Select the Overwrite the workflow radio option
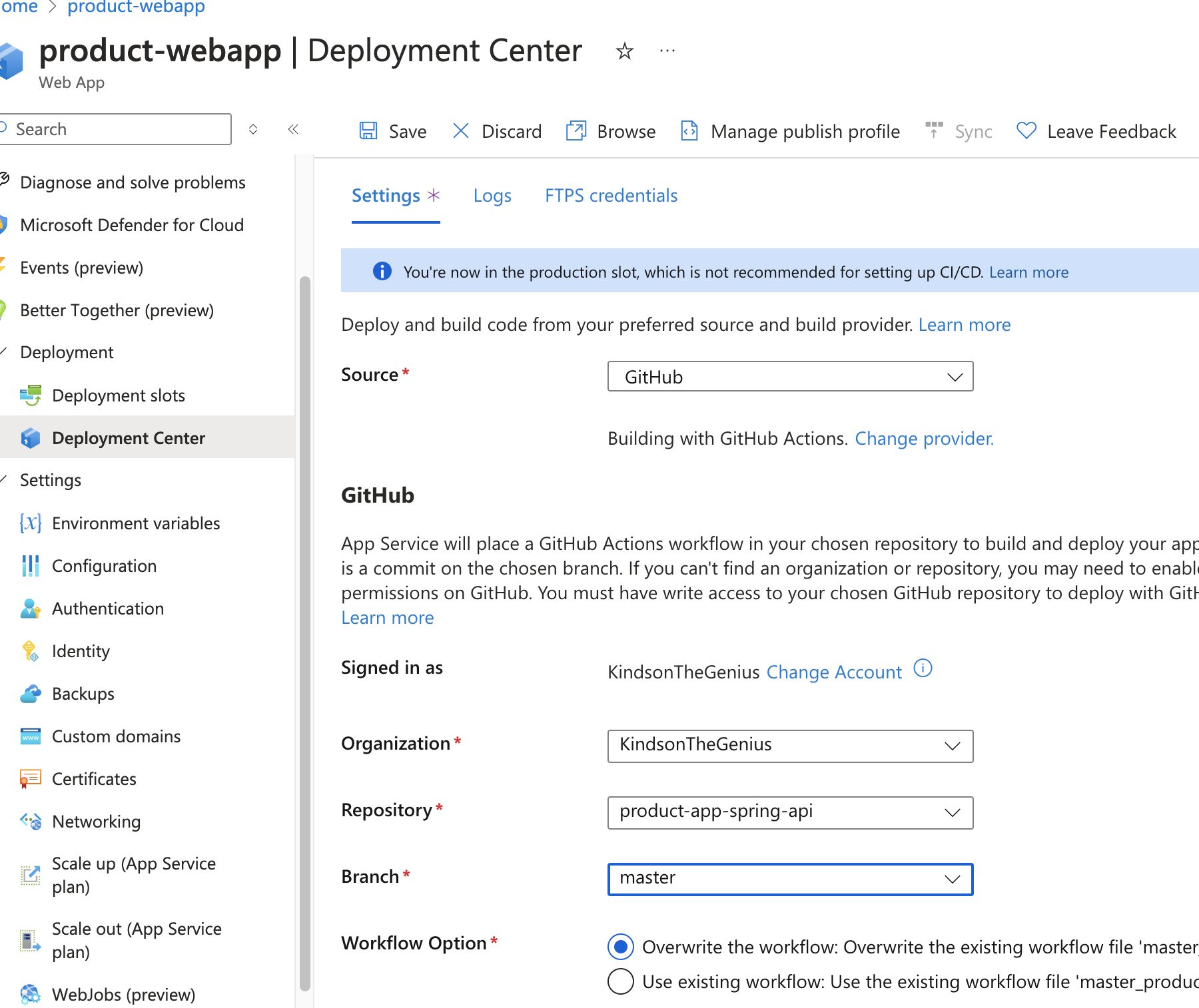The width and height of the screenshot is (1199, 1008). (621, 946)
